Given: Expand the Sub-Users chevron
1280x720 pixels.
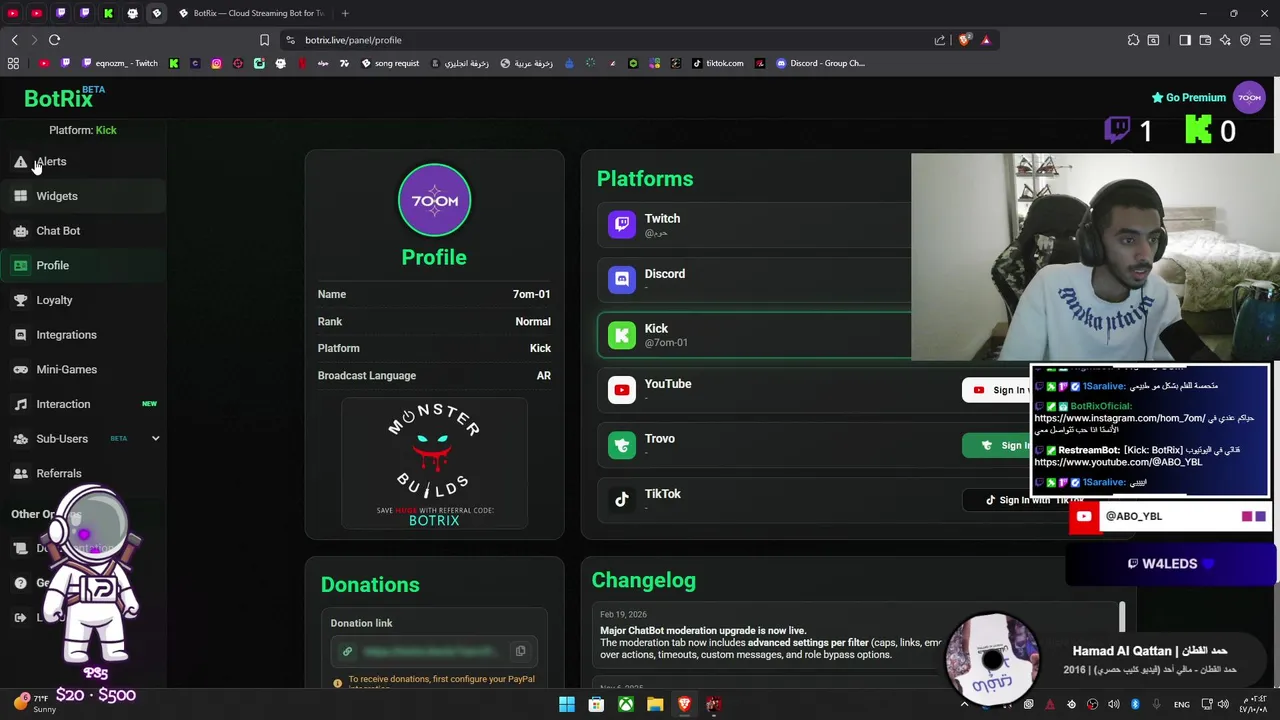Looking at the screenshot, I should (155, 439).
